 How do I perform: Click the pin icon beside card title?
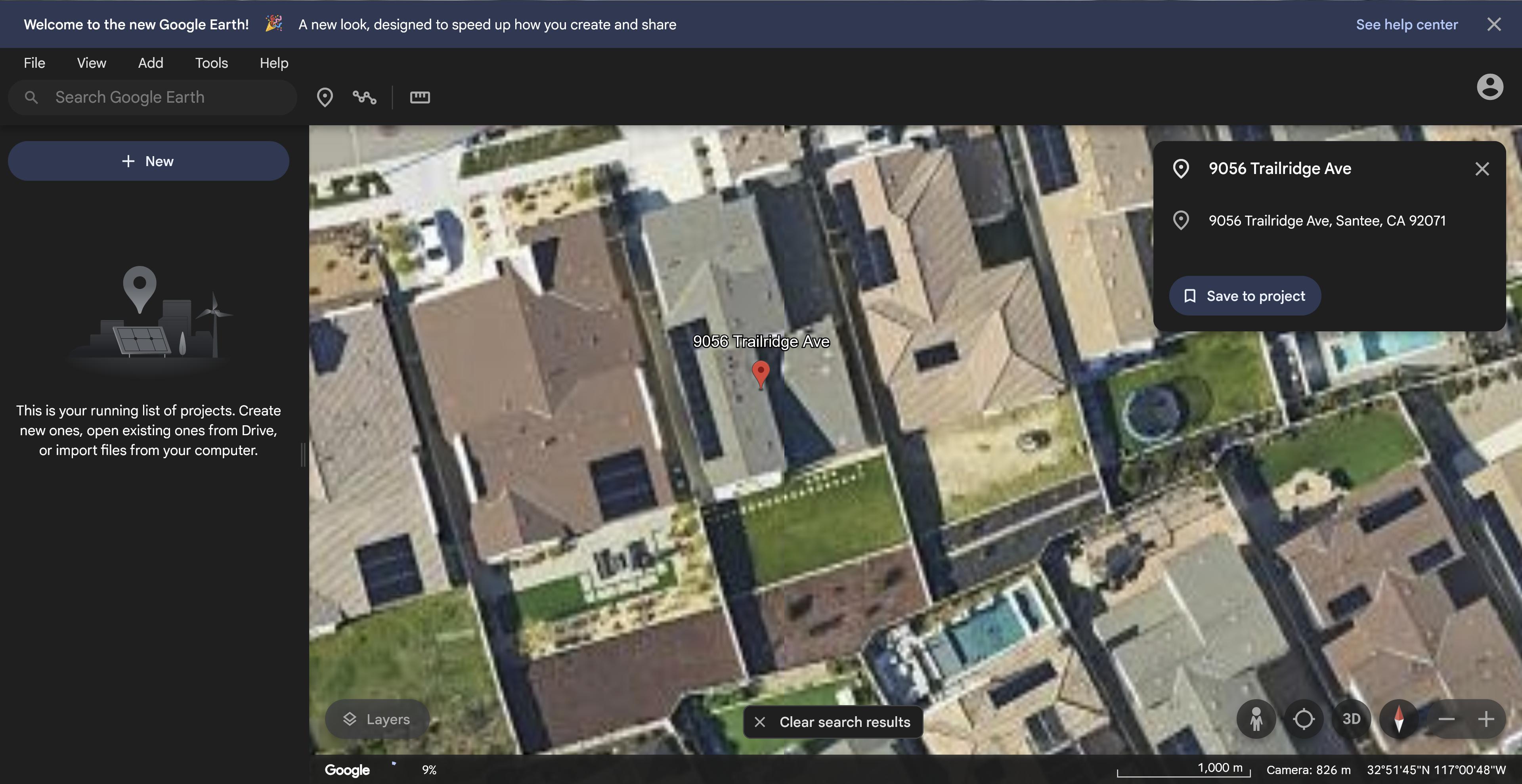[1180, 169]
